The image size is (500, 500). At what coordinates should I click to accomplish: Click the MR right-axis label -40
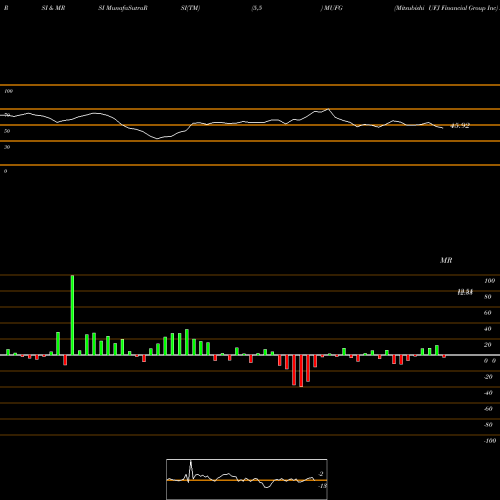(488, 393)
